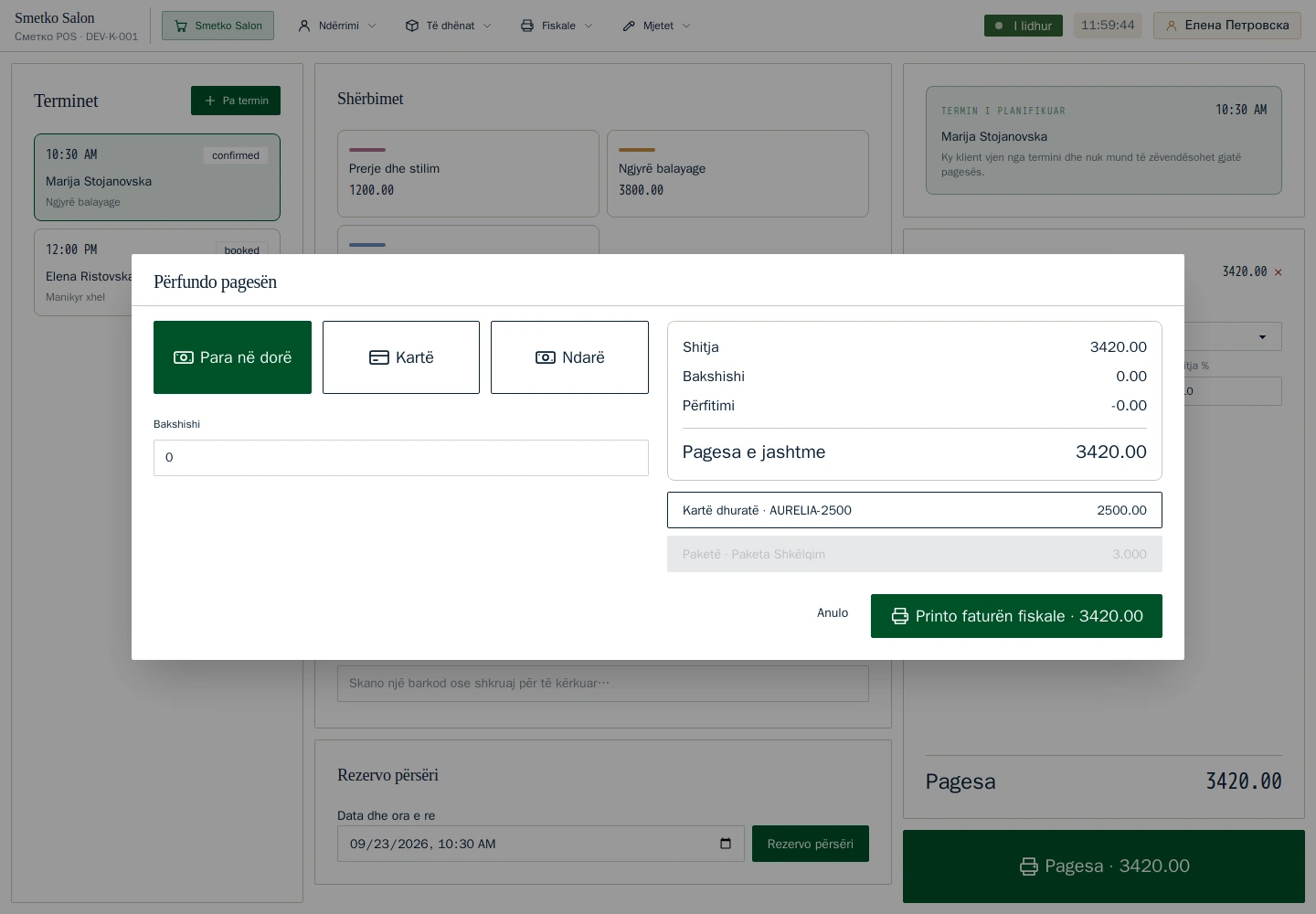The width and height of the screenshot is (1316, 914).
Task: Open the Mjetet menu
Action: click(657, 26)
